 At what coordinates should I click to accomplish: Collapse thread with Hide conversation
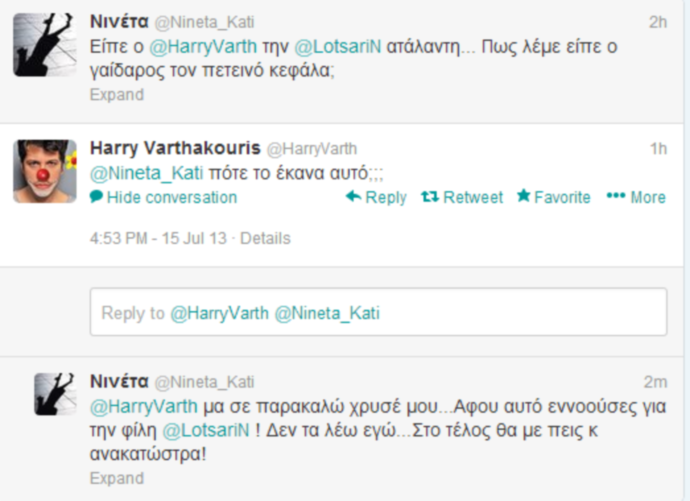pyautogui.click(x=171, y=197)
